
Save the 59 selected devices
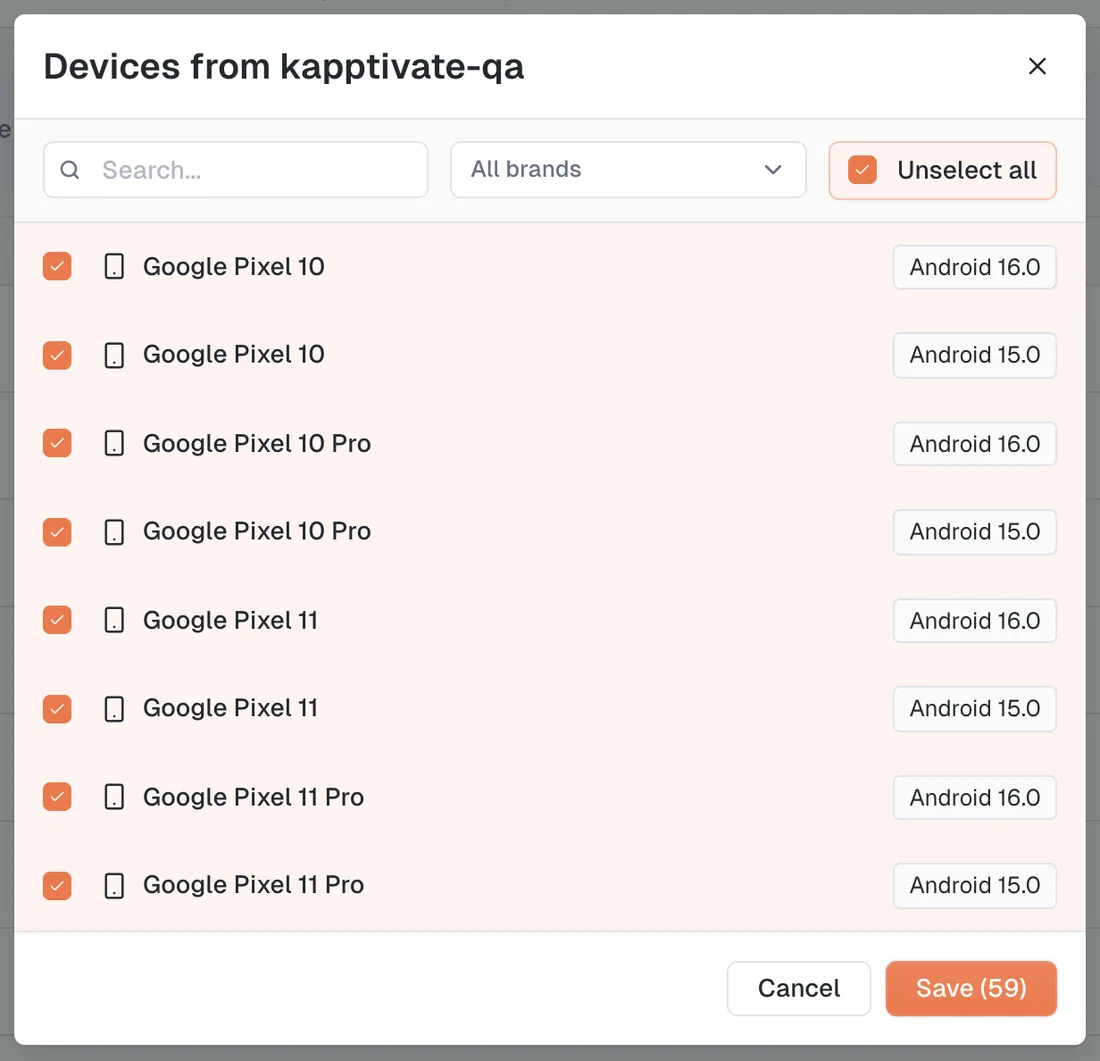coord(971,988)
